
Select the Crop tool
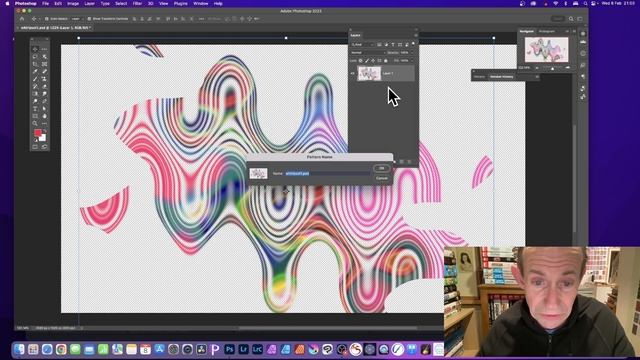coord(35,64)
